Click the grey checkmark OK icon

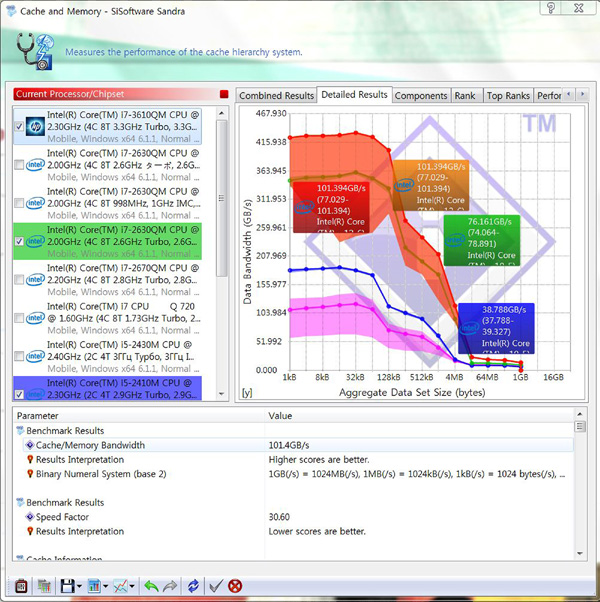pos(215,586)
